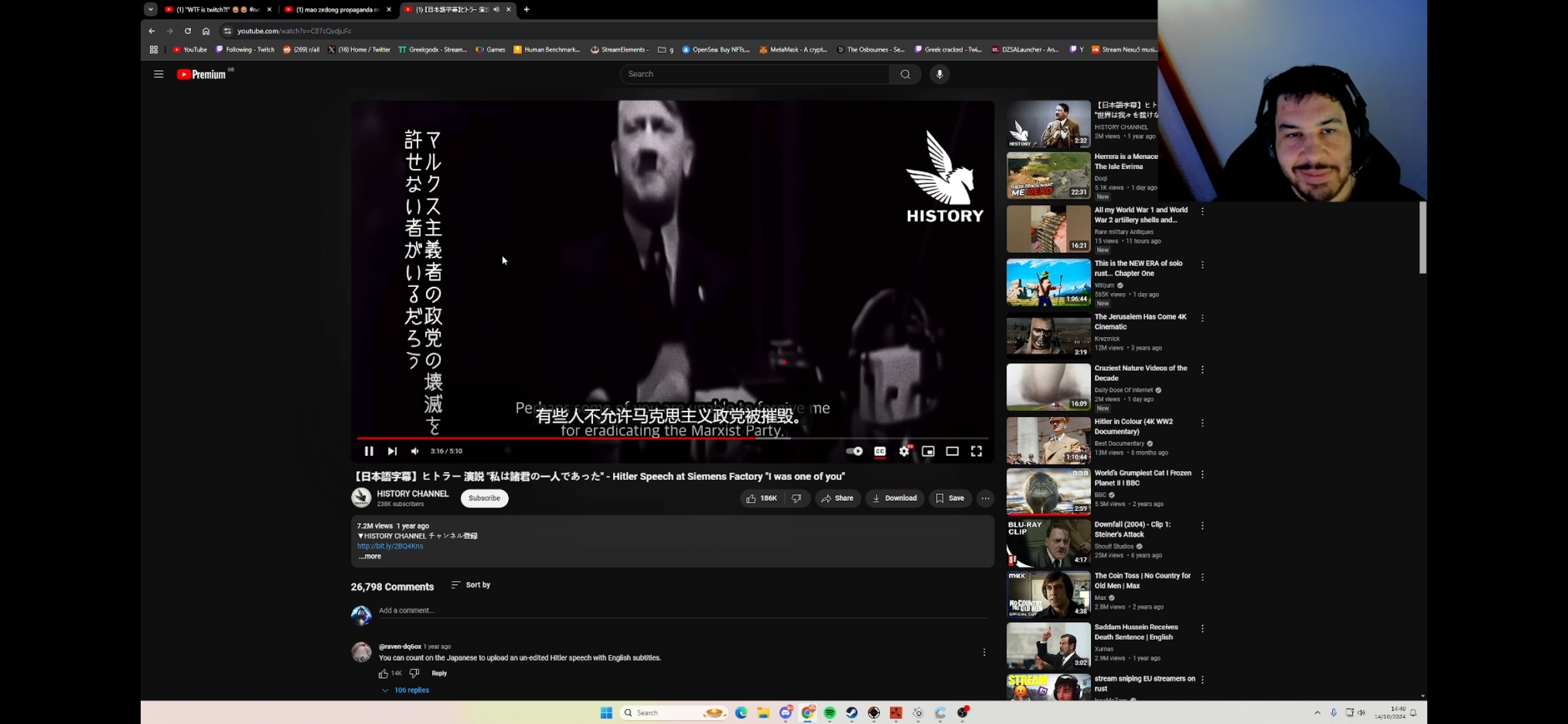Viewport: 1568px width, 724px height.
Task: Toggle the autoplay switch in player
Action: tap(854, 451)
